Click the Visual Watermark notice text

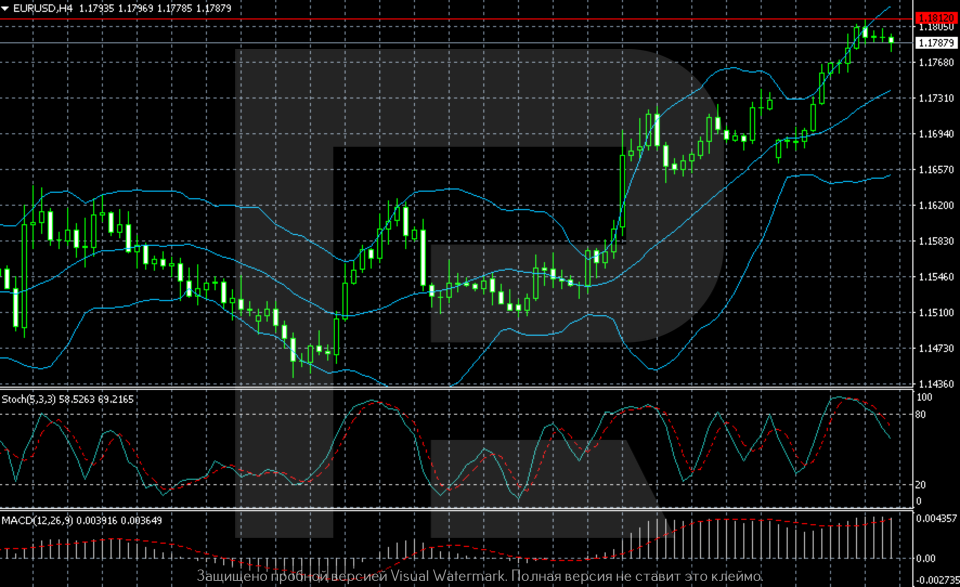coord(480,578)
